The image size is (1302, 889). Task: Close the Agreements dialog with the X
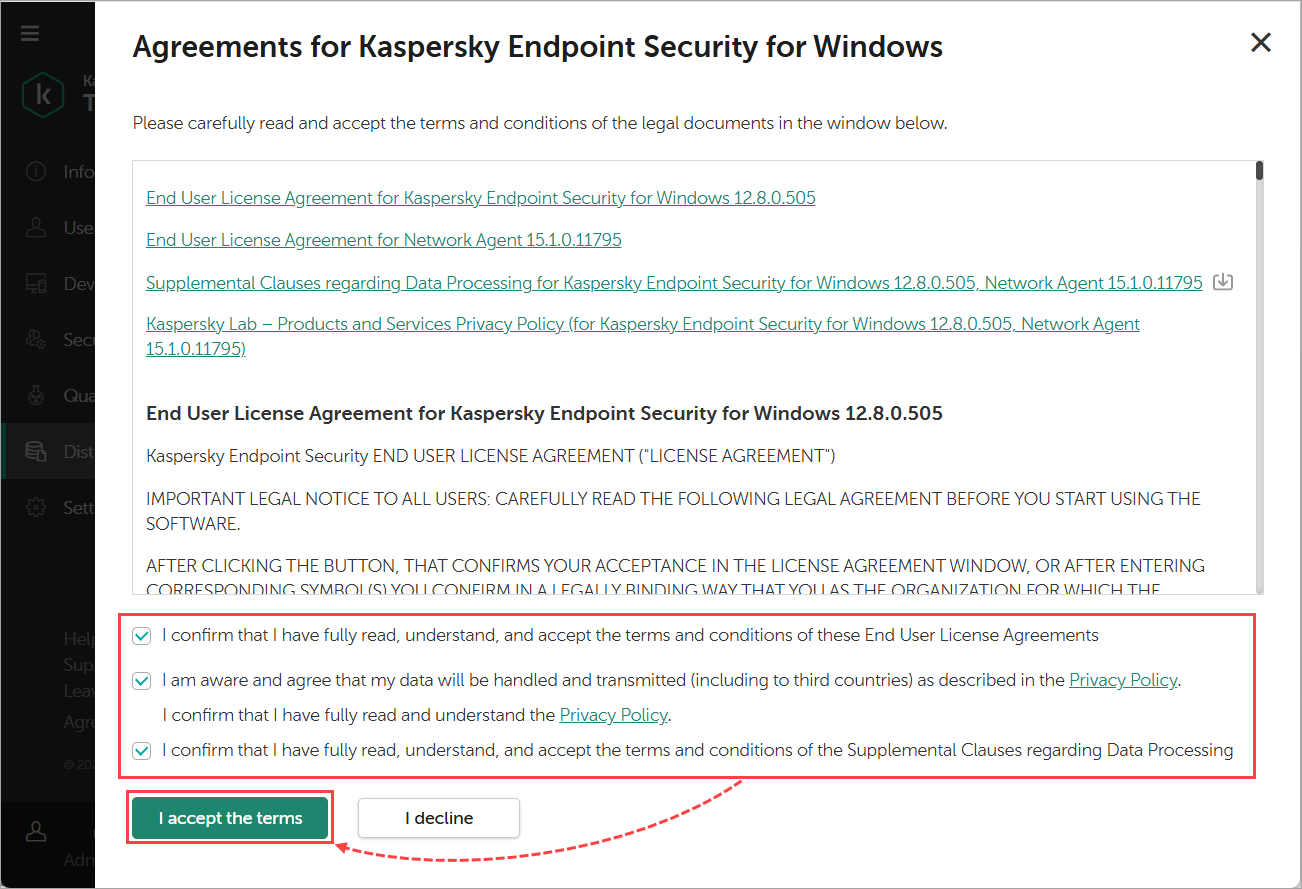1261,42
